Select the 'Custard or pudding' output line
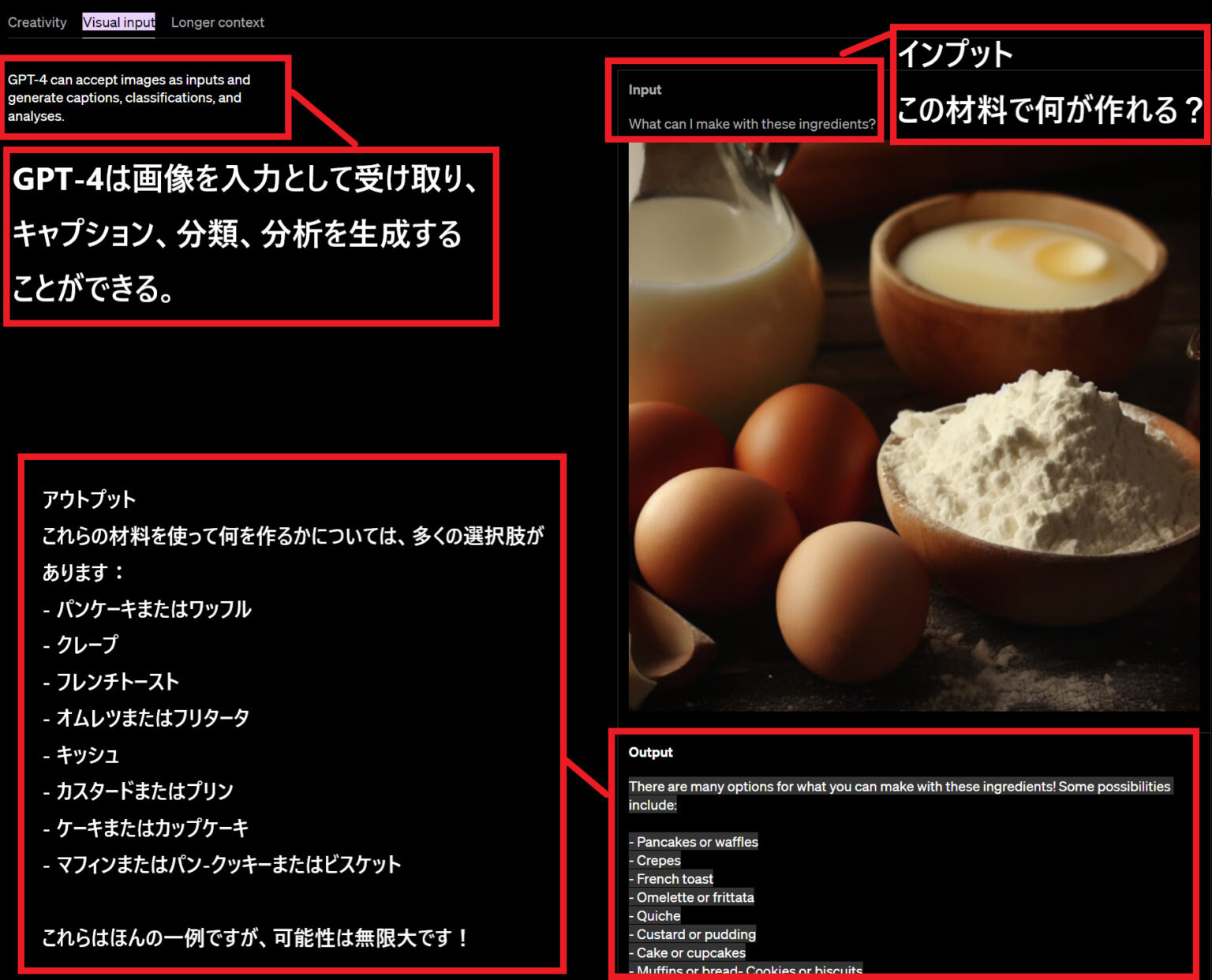 pos(693,934)
